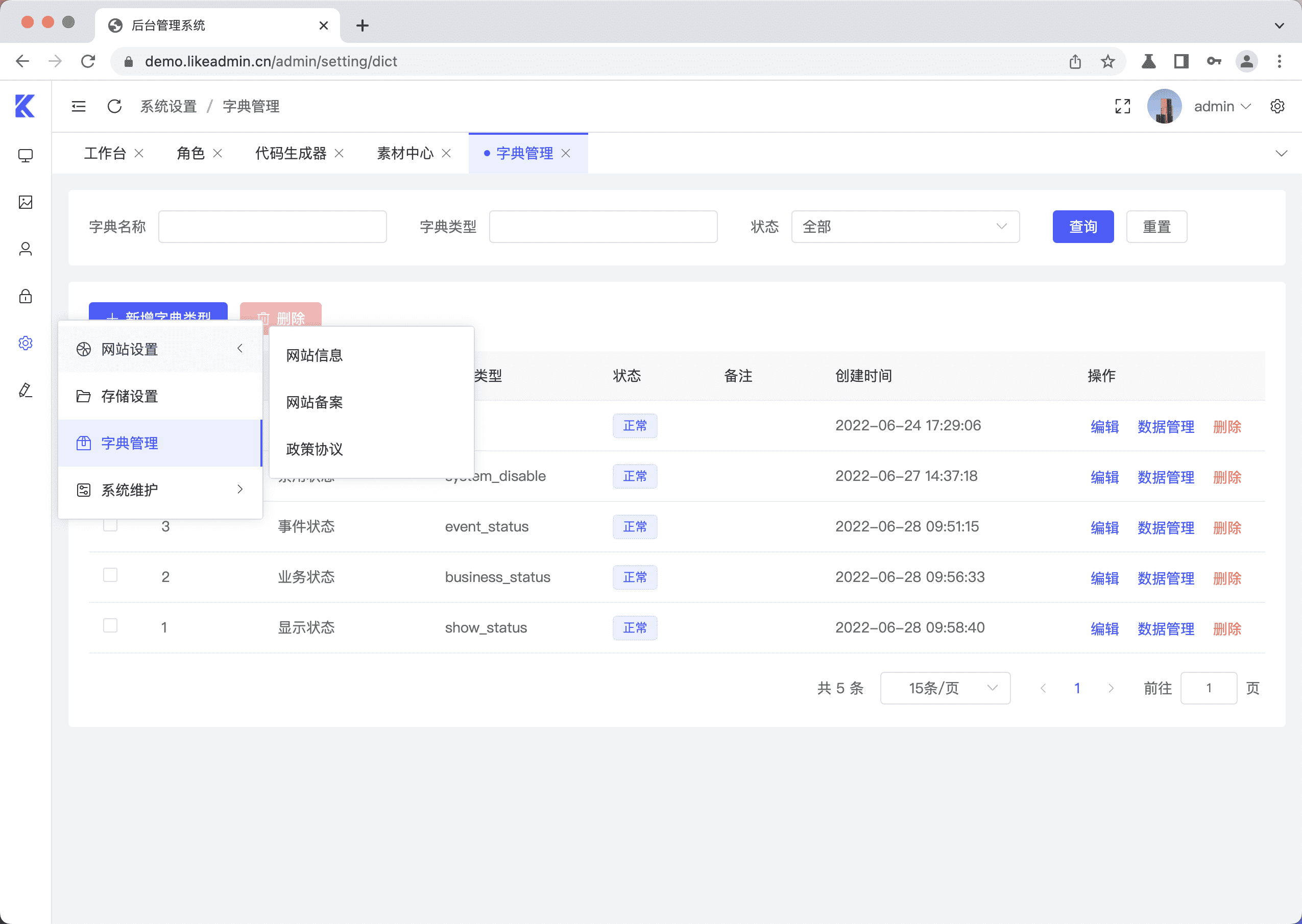Open the 15条/页 page size dropdown

click(945, 688)
